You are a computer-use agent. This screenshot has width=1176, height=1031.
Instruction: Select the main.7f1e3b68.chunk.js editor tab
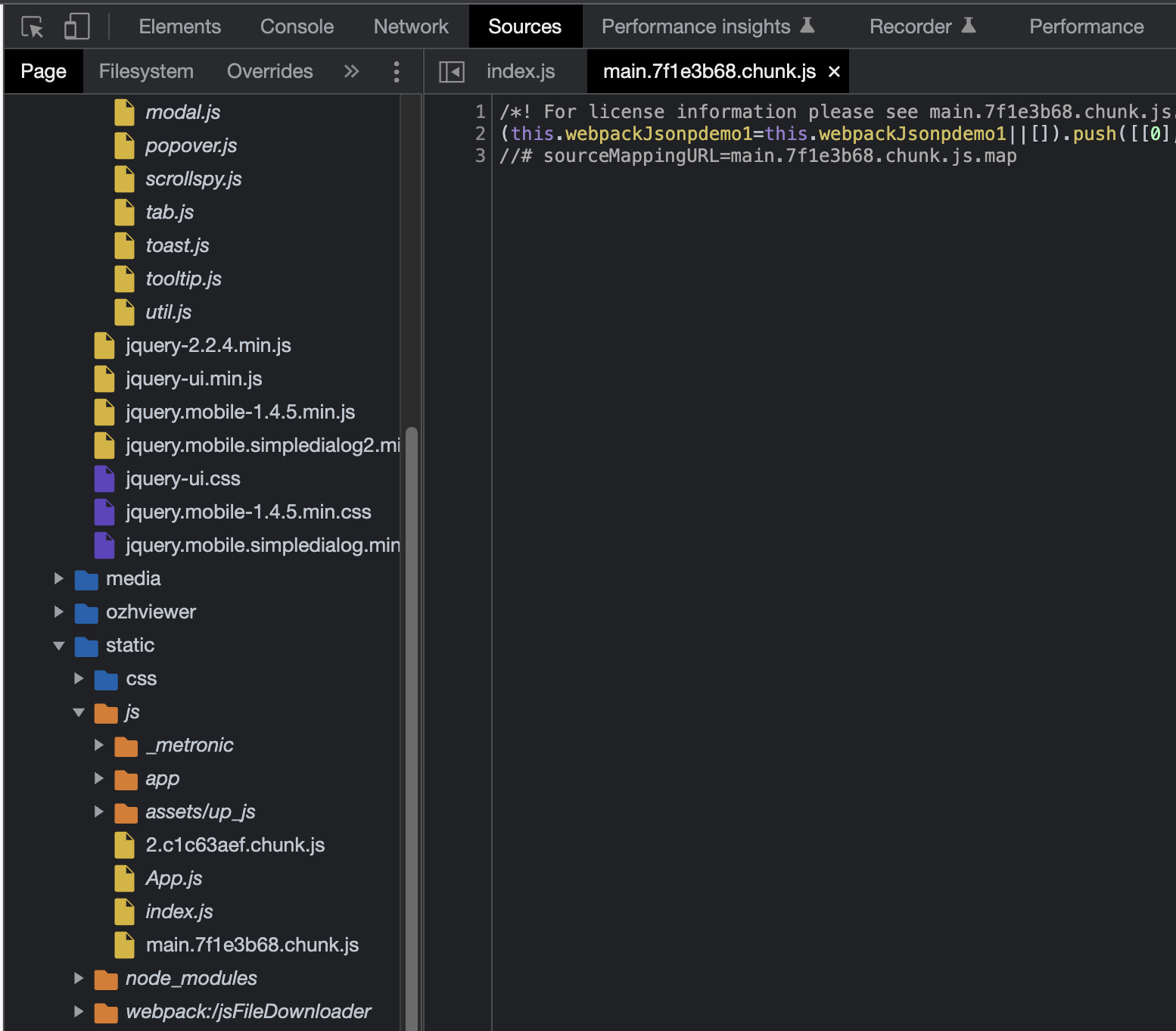click(709, 71)
